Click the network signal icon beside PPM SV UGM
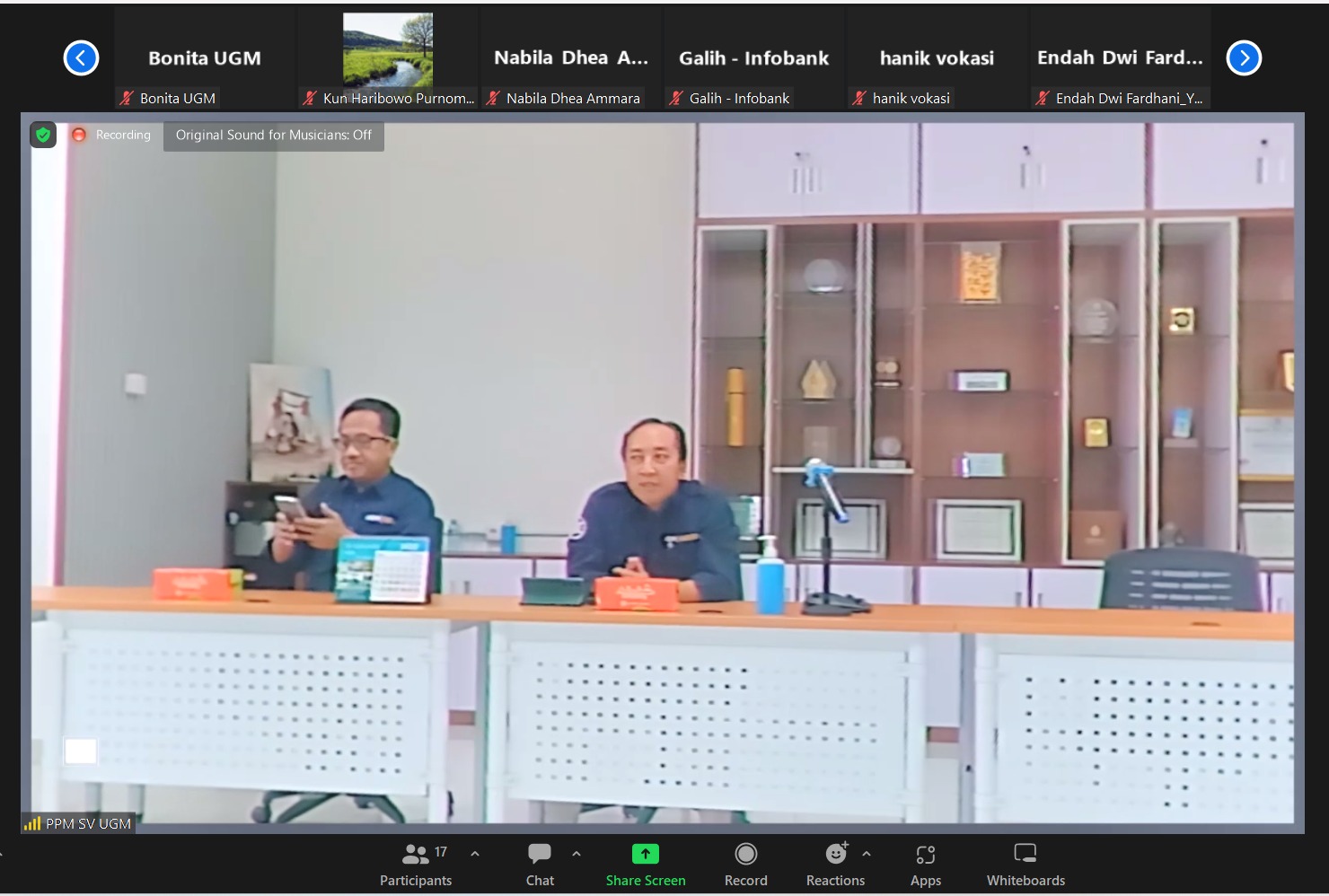Screen dimensions: 1329x896 tap(32, 823)
